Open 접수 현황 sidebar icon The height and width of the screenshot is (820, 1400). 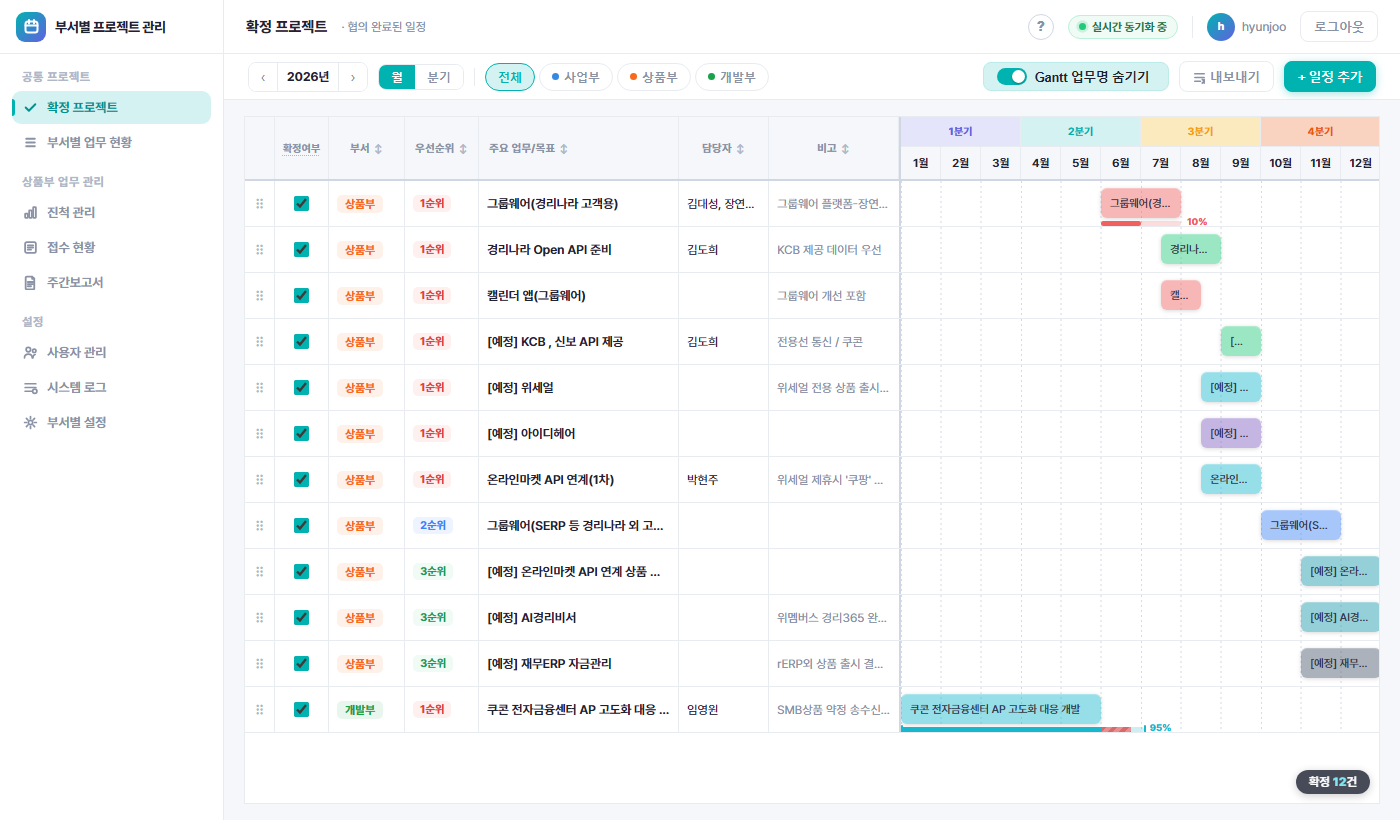pos(30,247)
